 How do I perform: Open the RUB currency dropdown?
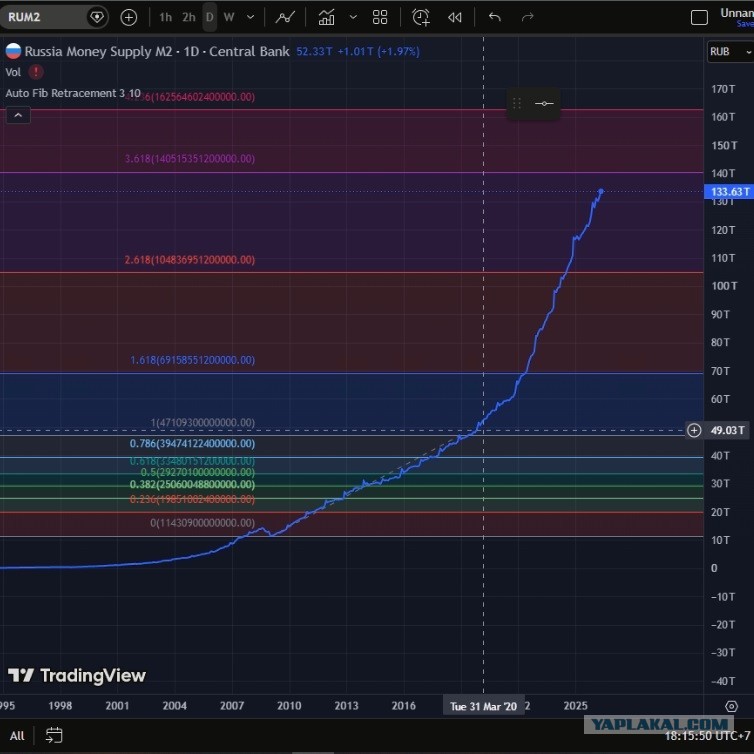[x=730, y=51]
